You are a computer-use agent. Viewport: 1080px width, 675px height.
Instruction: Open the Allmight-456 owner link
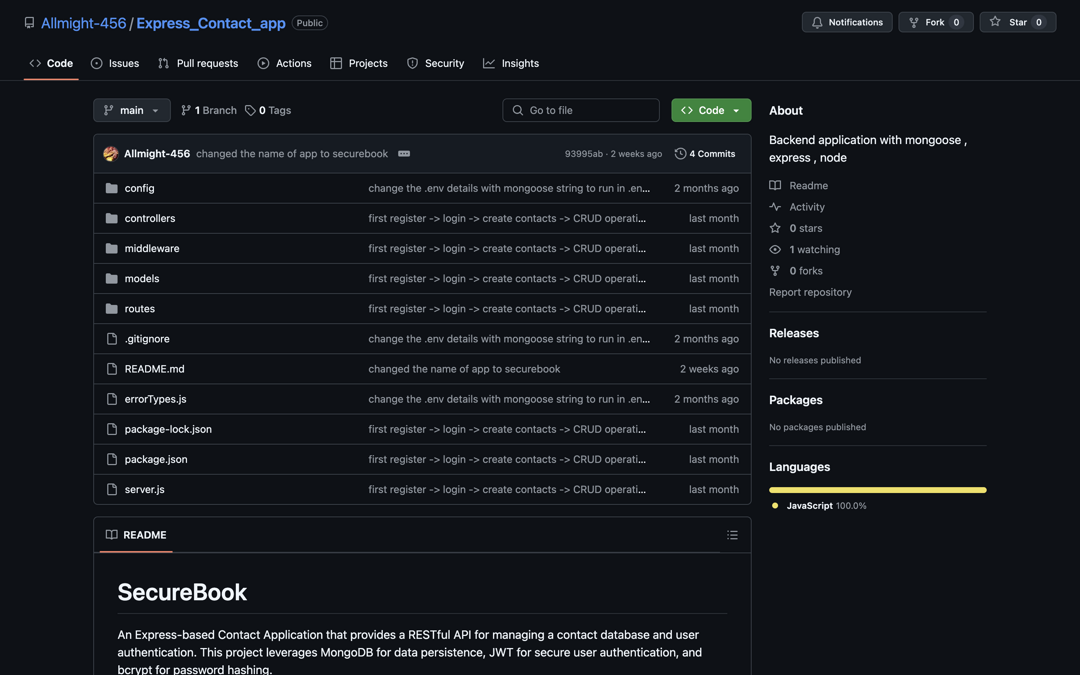coord(83,23)
